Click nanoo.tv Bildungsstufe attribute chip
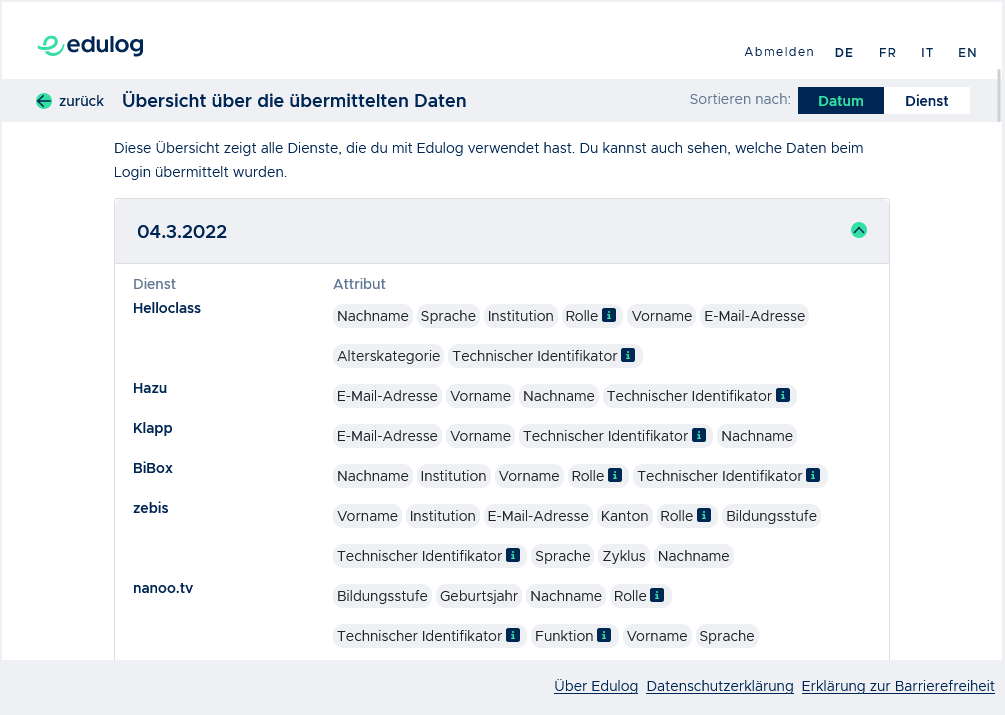 382,596
